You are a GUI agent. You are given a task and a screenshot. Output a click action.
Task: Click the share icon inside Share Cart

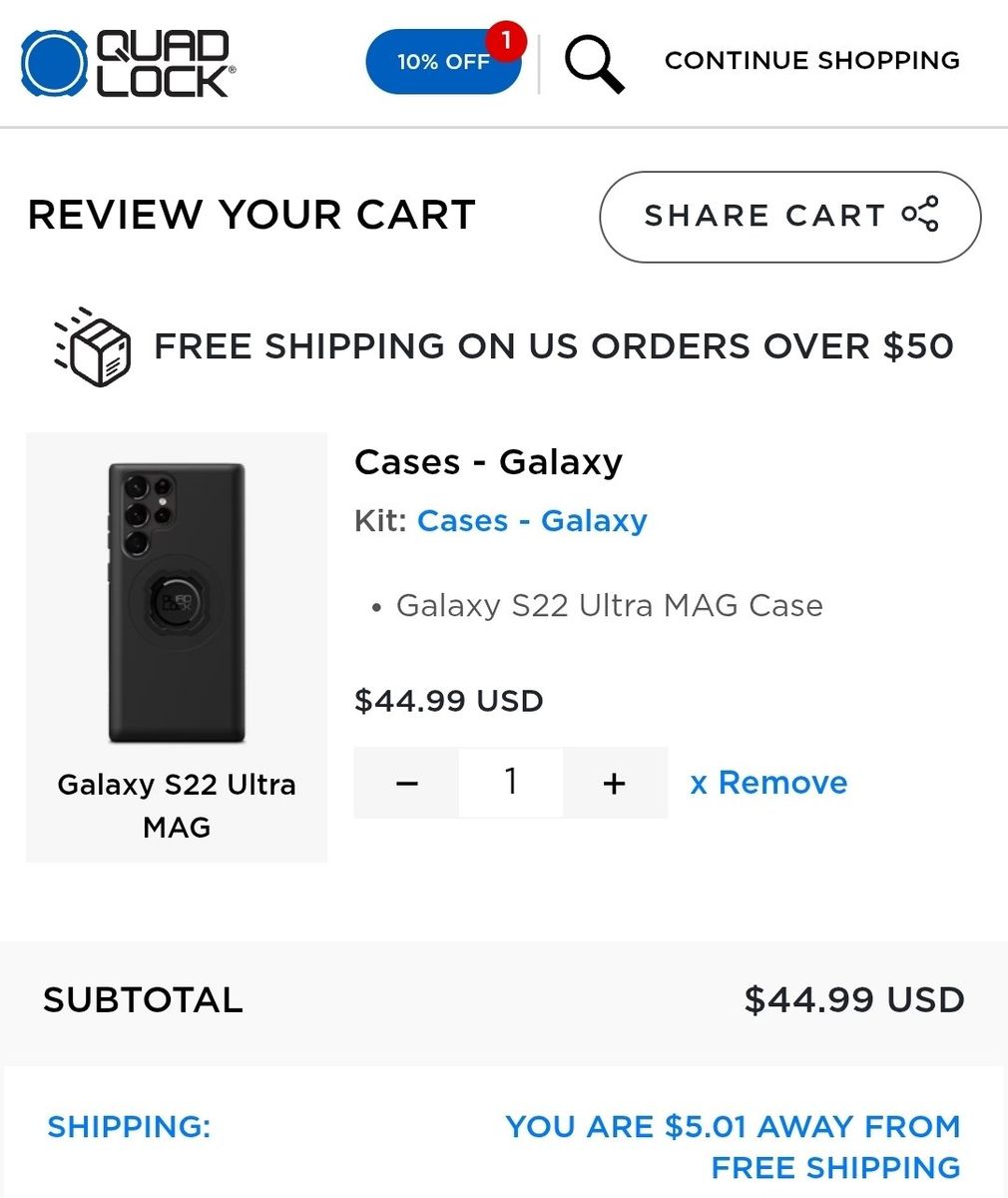pyautogui.click(x=920, y=215)
